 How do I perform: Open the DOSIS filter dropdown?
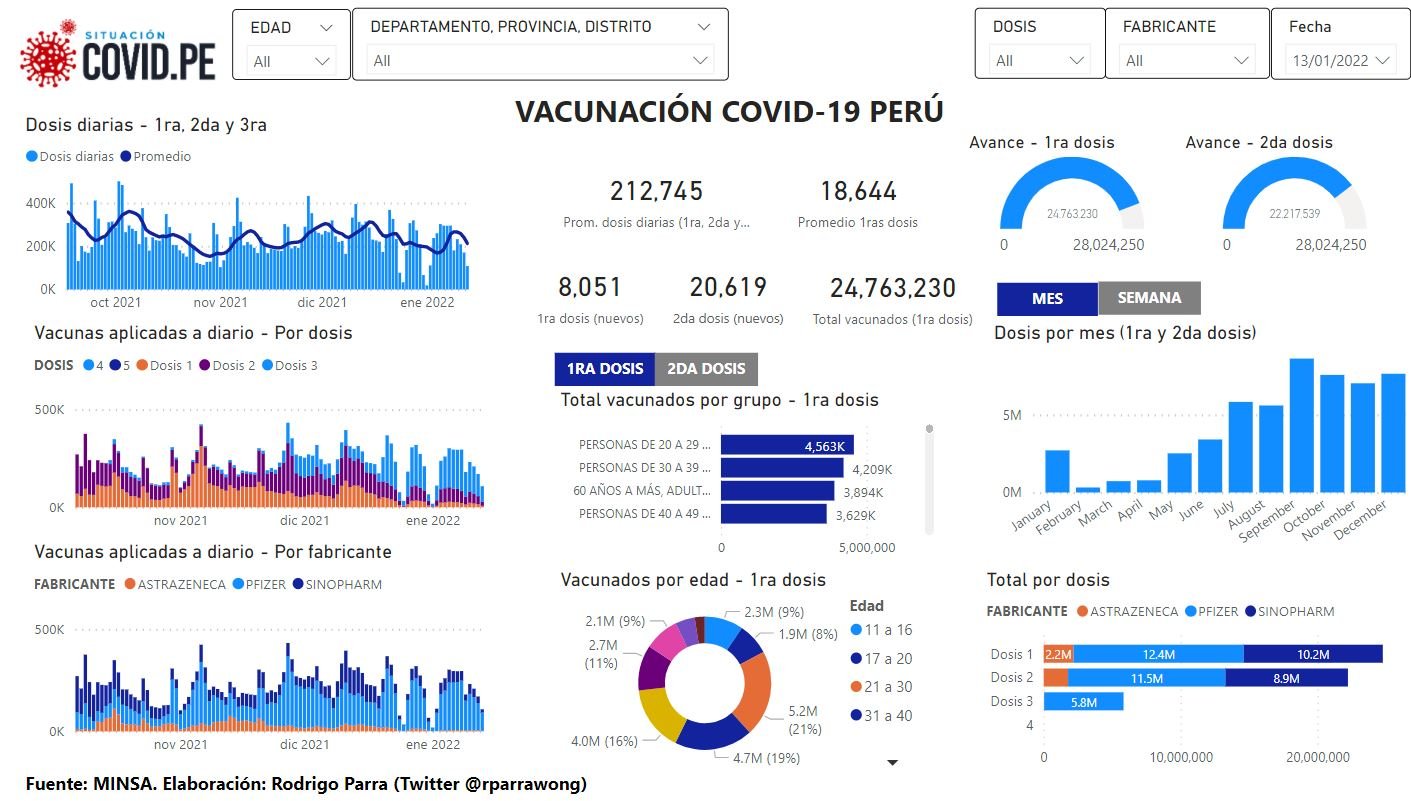click(x=1040, y=61)
